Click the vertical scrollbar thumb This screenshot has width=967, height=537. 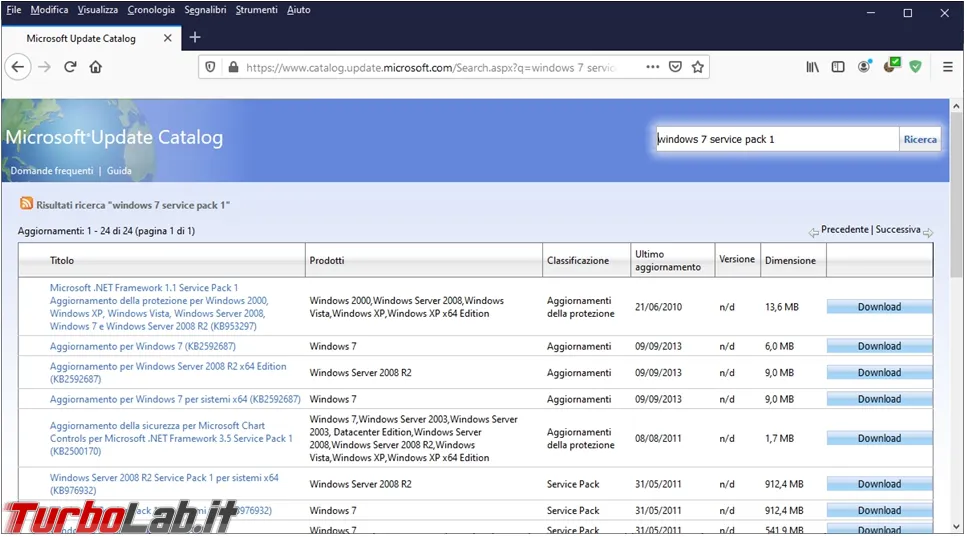point(956,196)
